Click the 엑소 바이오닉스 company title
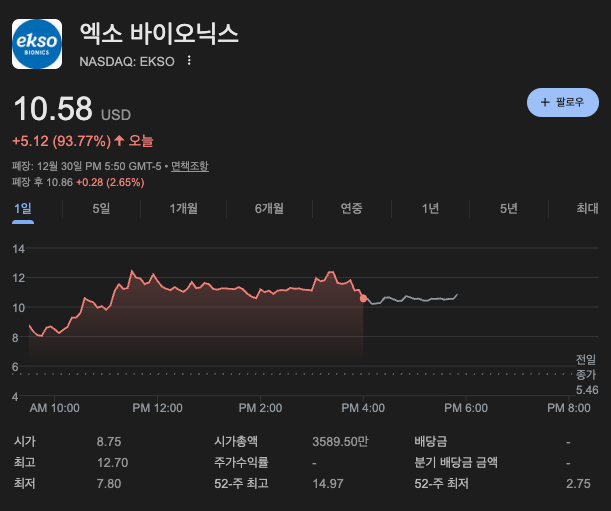 (159, 33)
